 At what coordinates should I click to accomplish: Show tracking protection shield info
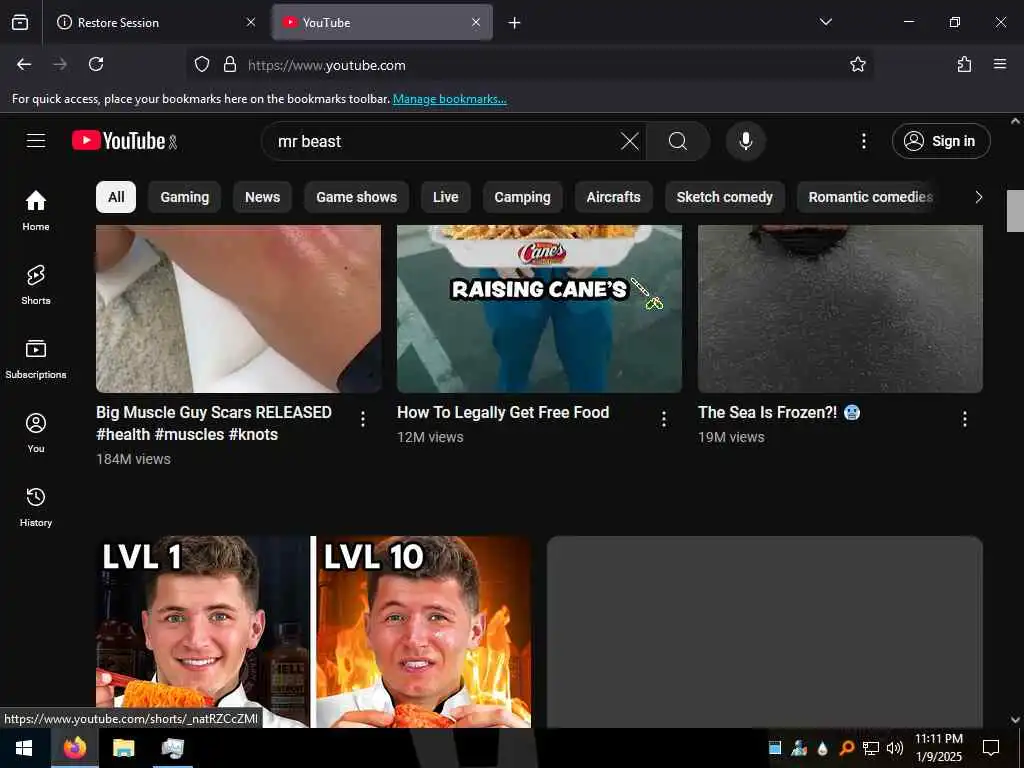click(202, 64)
